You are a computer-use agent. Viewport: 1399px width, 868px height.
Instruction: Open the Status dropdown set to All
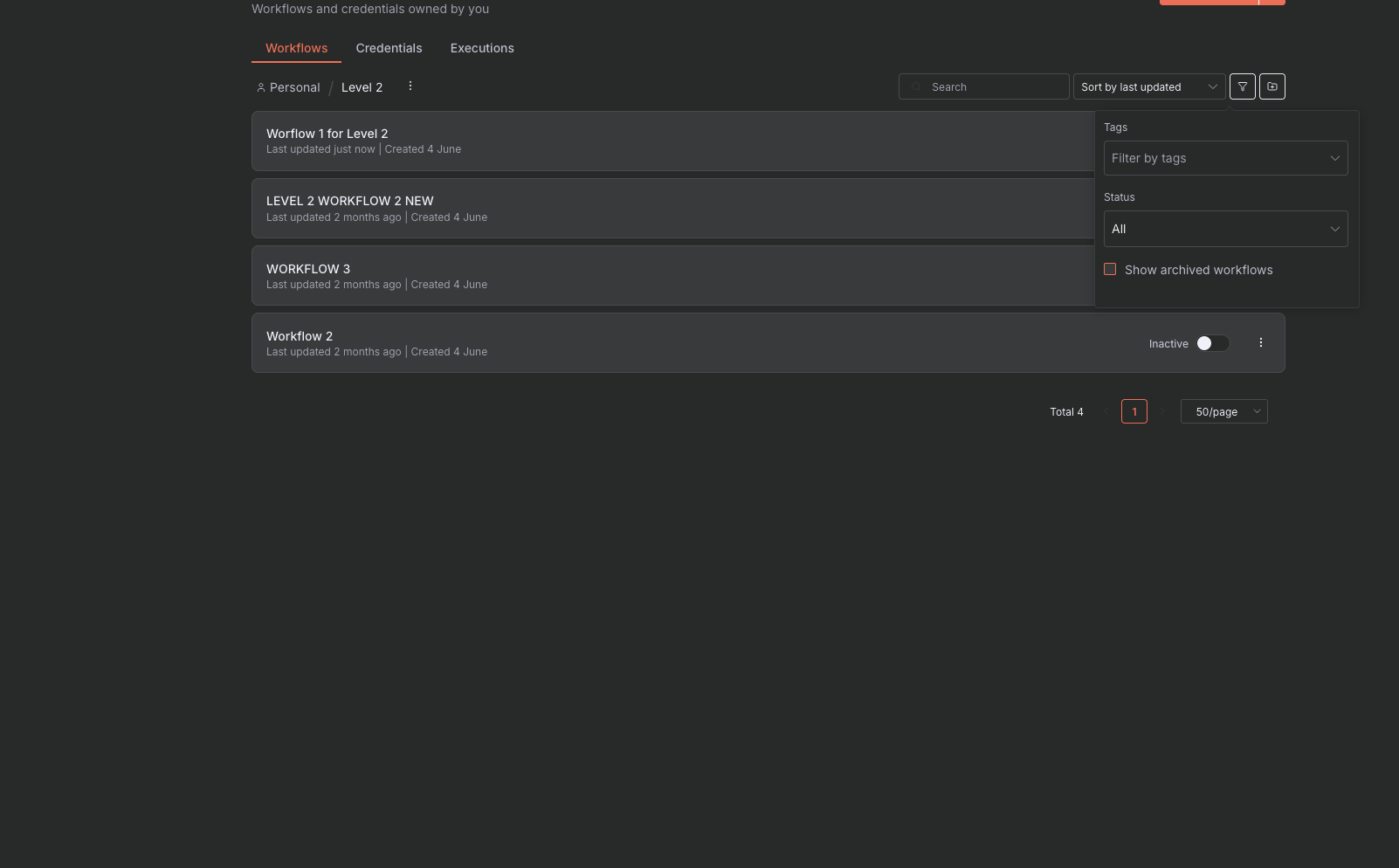[1224, 229]
